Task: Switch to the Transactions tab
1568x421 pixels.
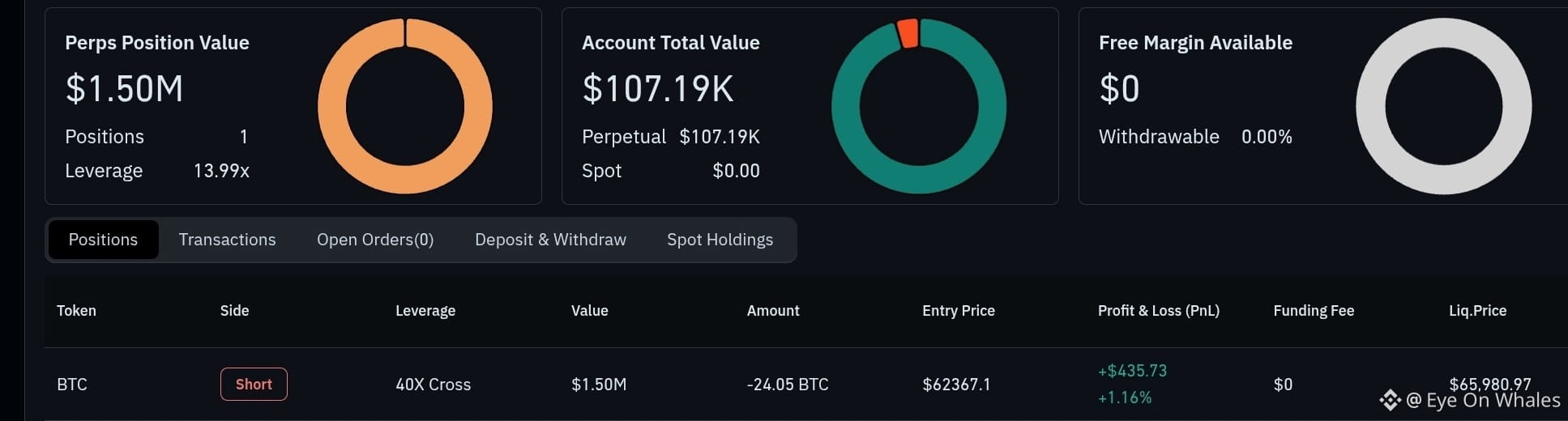Action: pyautogui.click(x=227, y=240)
